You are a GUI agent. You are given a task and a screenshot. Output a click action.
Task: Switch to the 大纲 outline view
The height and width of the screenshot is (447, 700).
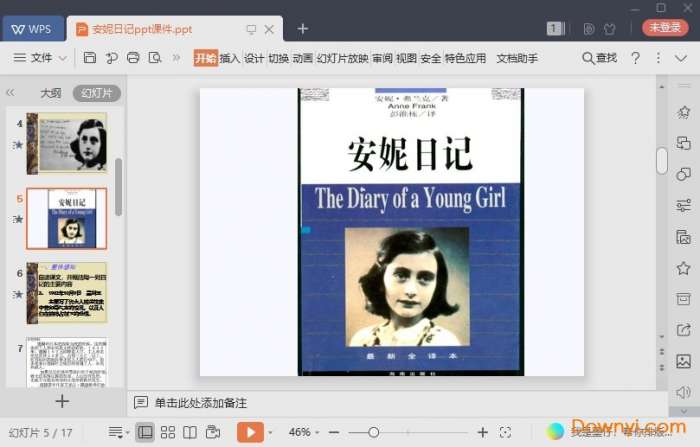(x=50, y=93)
